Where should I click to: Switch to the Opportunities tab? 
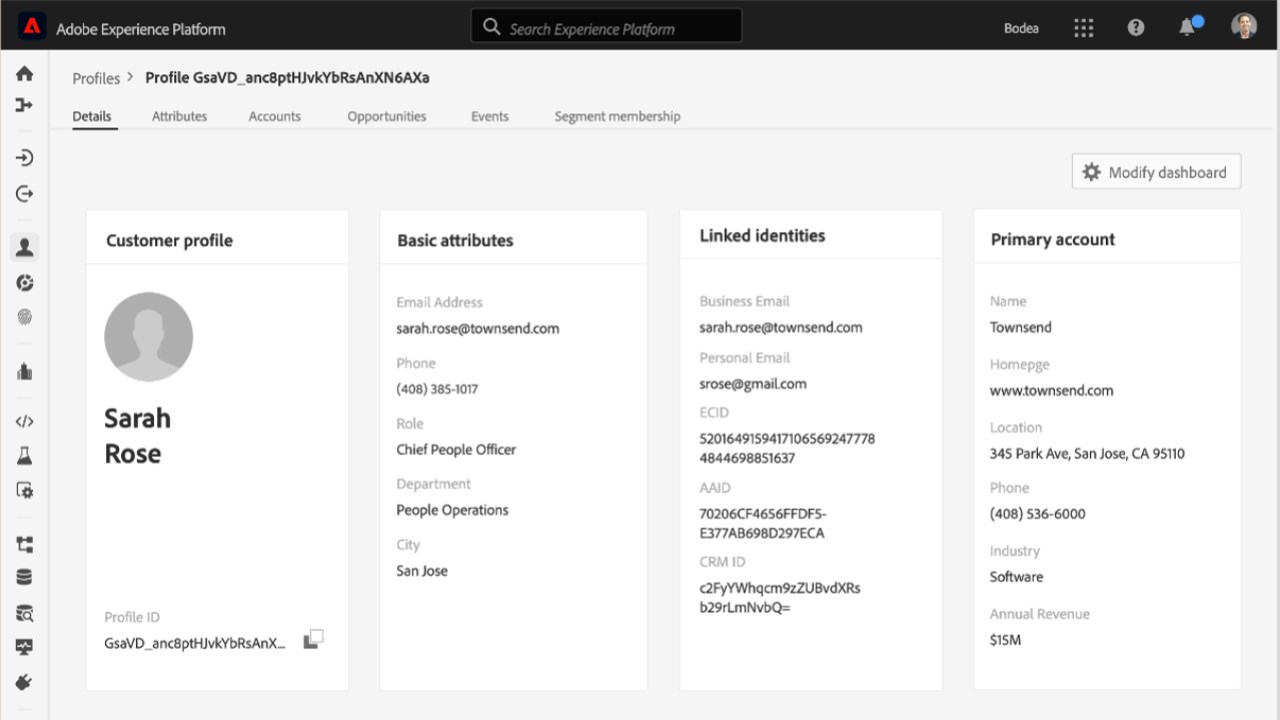tap(387, 116)
